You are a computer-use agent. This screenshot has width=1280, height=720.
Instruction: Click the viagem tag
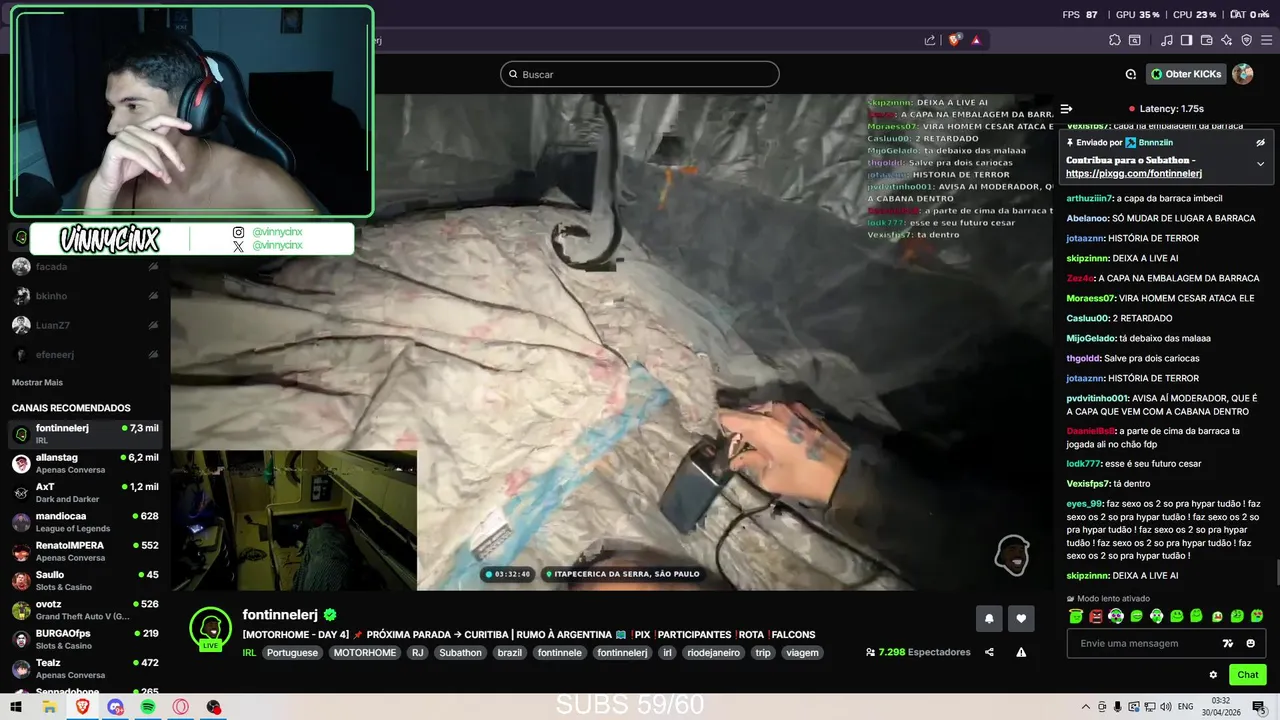(802, 653)
